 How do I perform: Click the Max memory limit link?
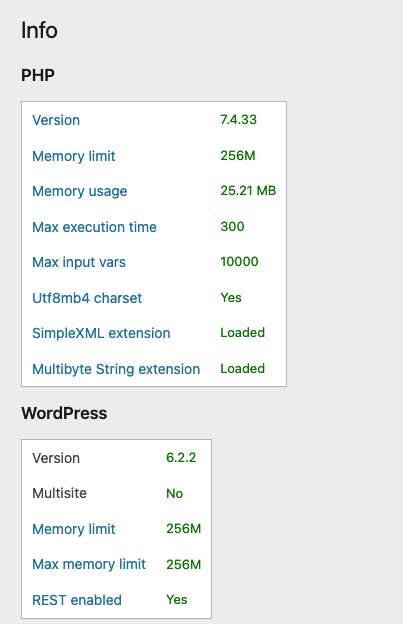point(89,564)
